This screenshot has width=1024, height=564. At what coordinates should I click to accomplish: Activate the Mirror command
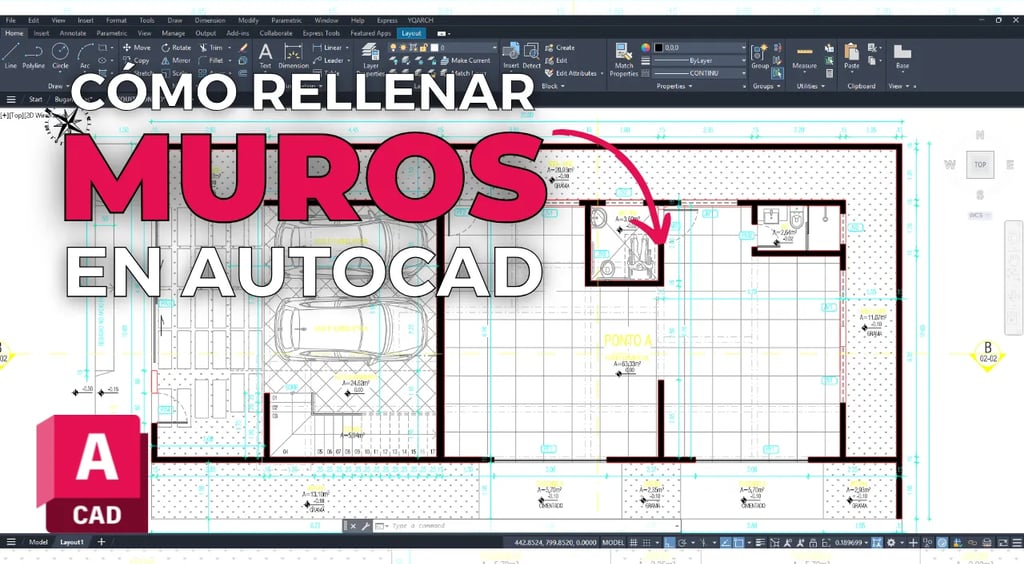(176, 60)
